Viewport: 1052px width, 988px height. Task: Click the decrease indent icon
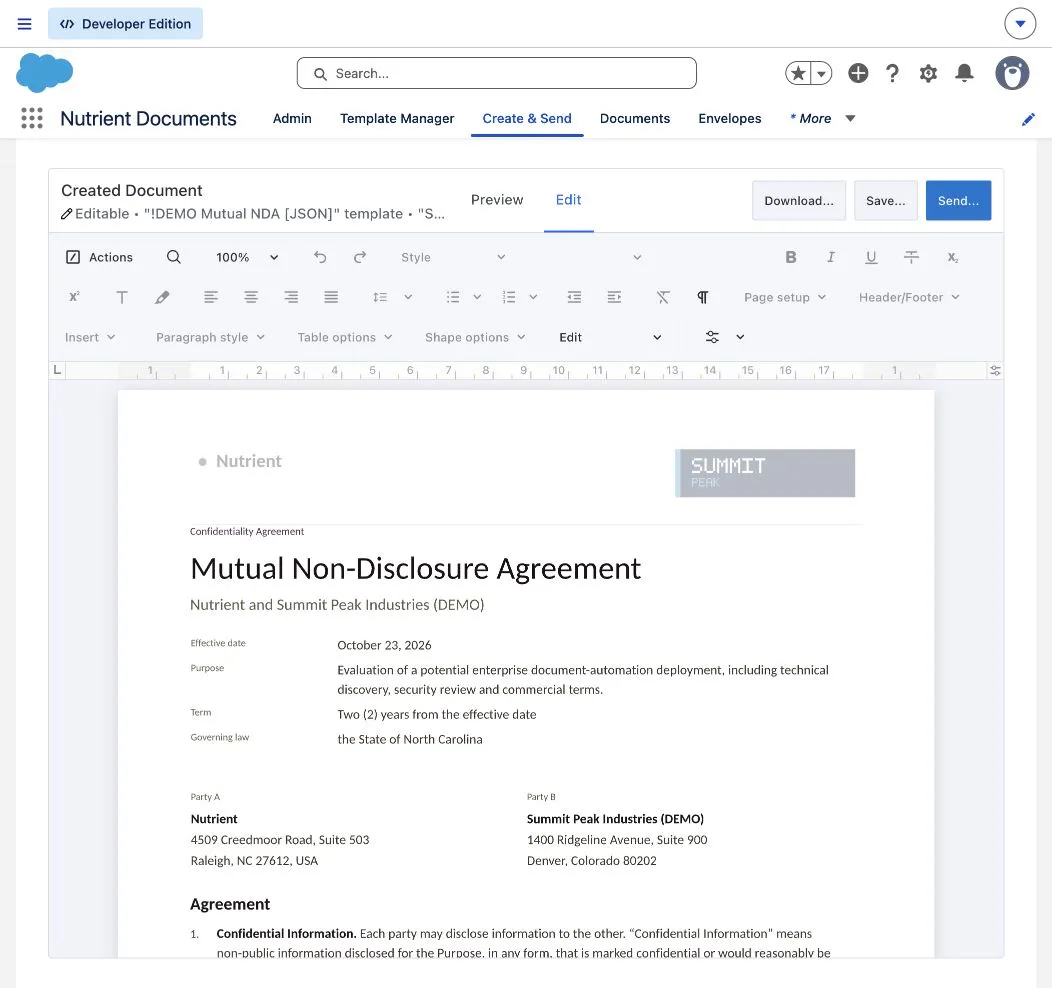pos(574,297)
